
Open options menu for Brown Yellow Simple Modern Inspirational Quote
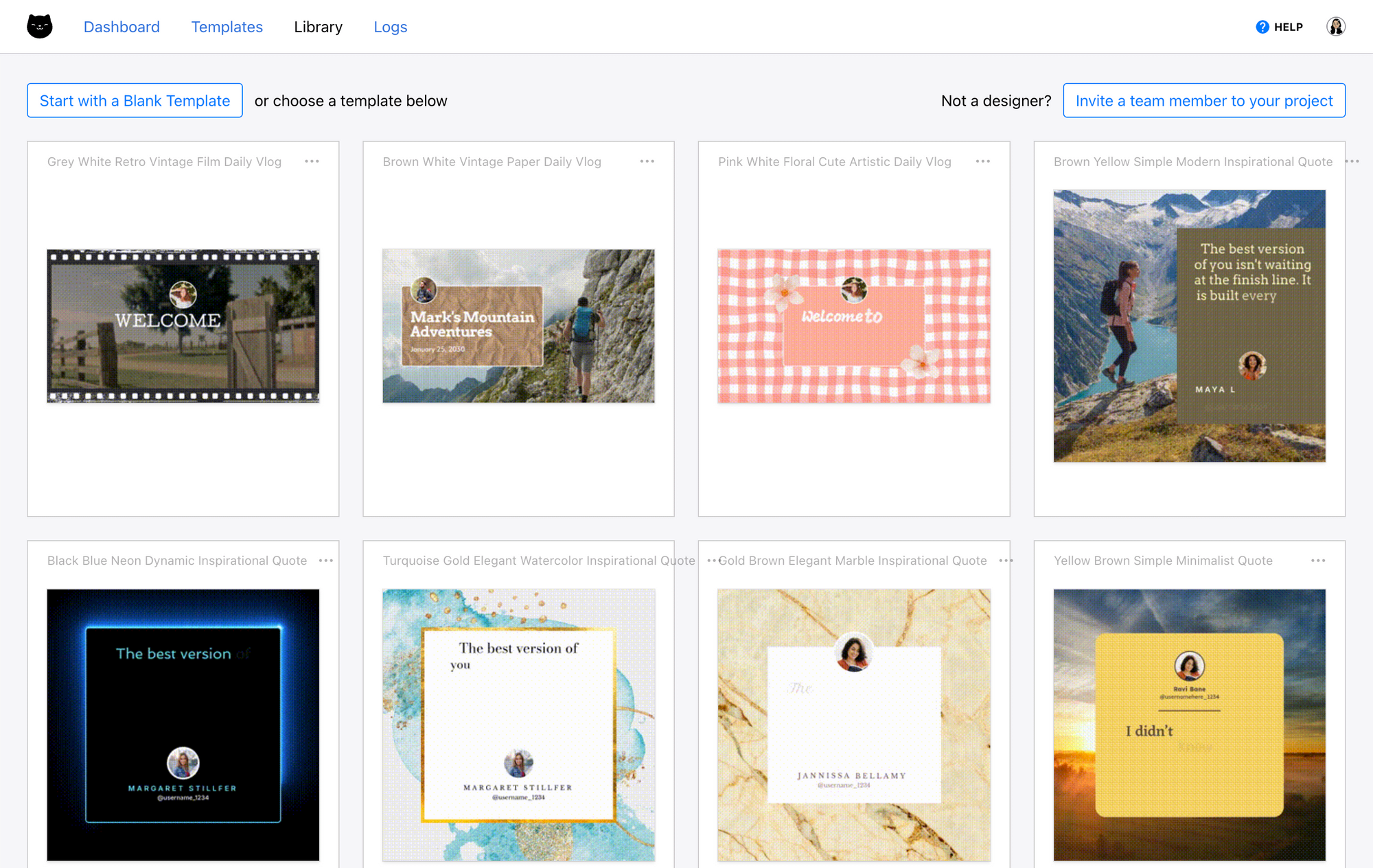click(x=1352, y=161)
